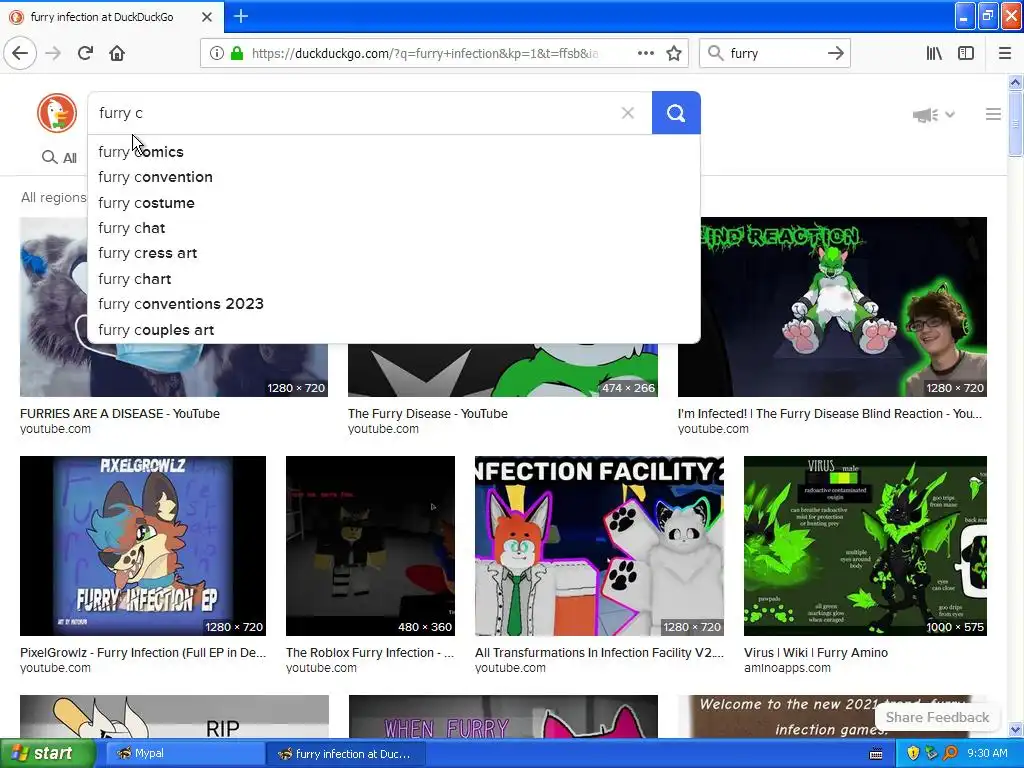This screenshot has width=1024, height=768.
Task: Click the browser search box containing furry
Action: coord(775,53)
